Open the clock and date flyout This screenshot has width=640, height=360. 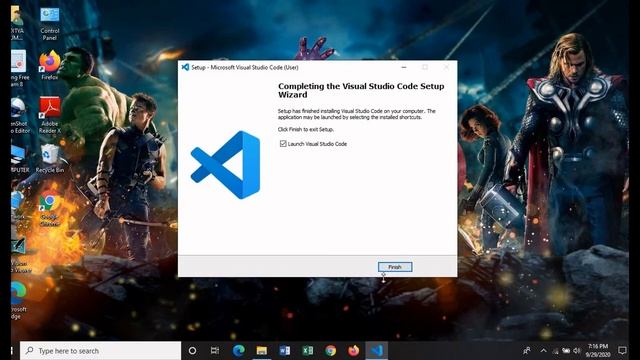tap(598, 351)
